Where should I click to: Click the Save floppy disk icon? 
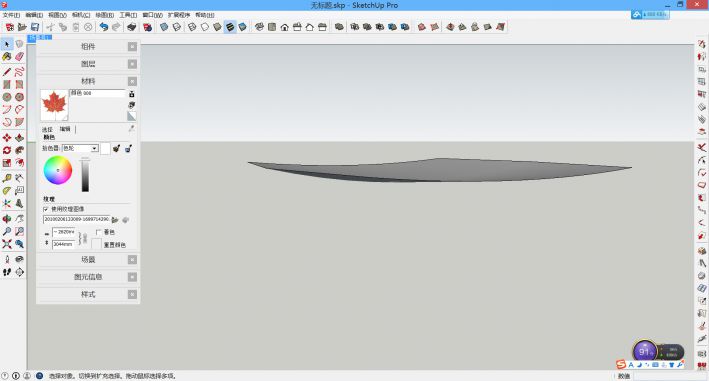click(35, 27)
